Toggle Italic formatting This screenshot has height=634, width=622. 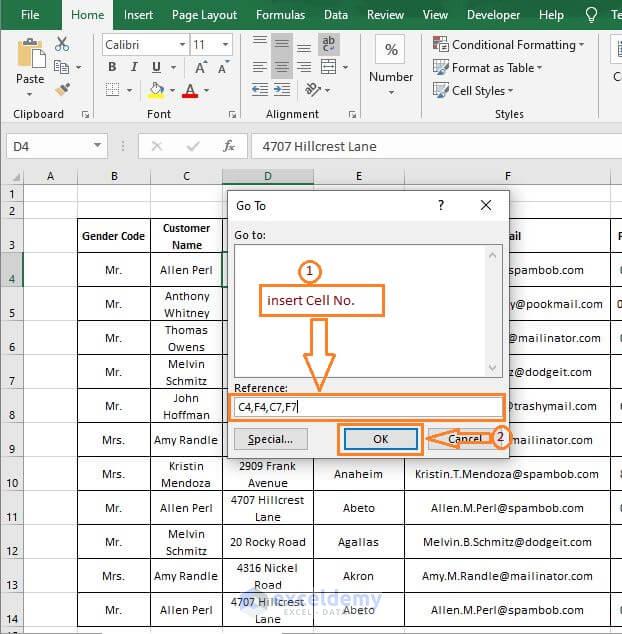pyautogui.click(x=134, y=67)
